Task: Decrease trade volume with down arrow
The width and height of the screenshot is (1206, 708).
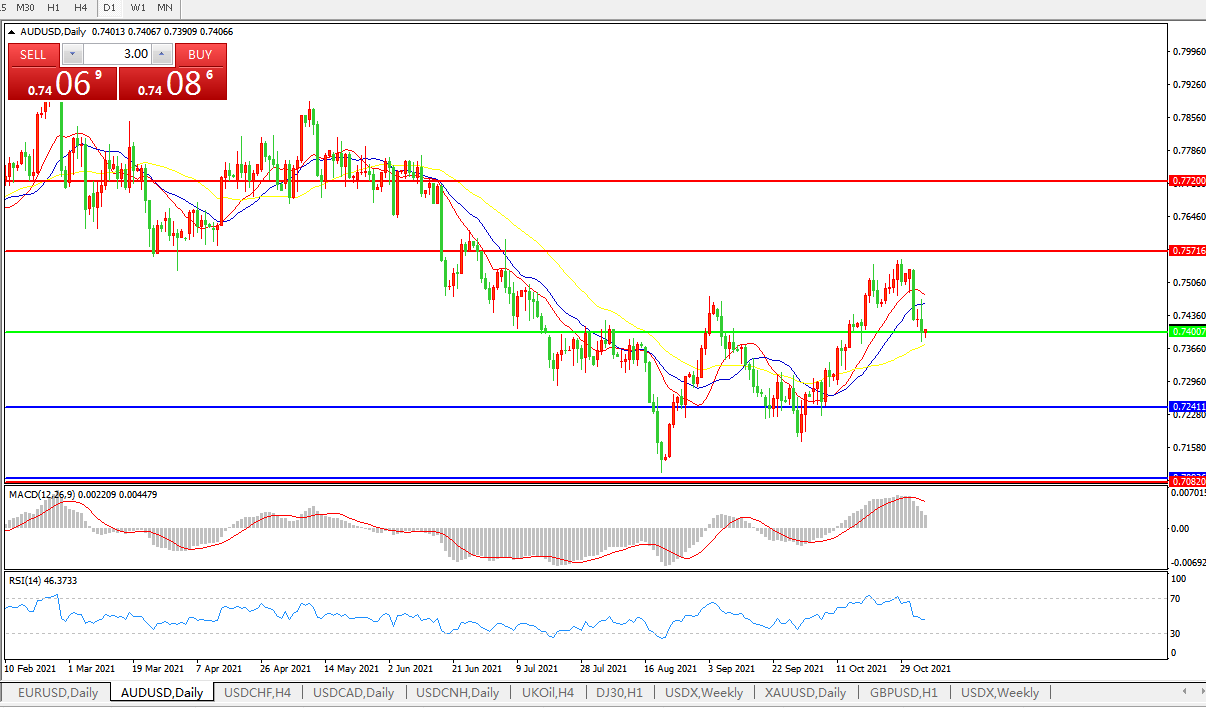Action: (x=72, y=54)
